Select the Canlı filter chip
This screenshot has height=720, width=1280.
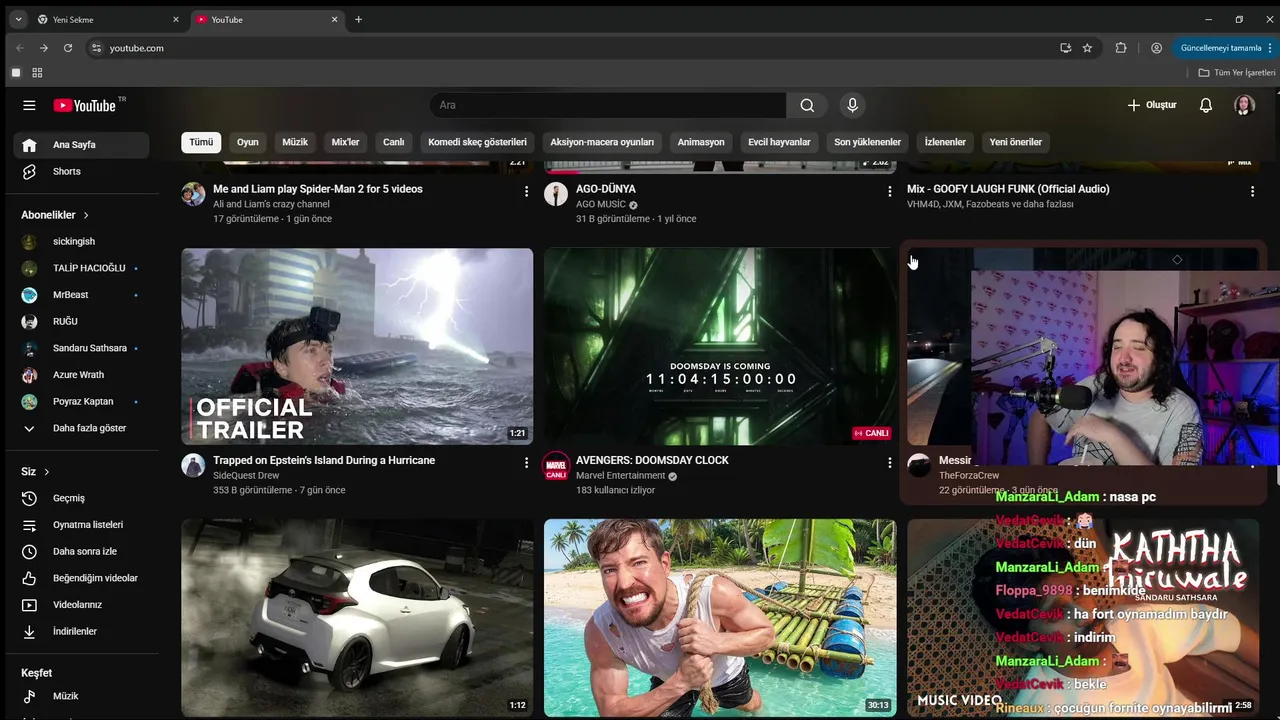tap(394, 142)
